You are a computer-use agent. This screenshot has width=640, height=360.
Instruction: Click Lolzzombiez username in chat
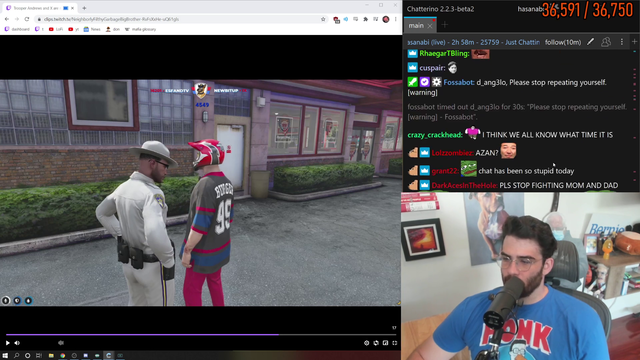[452, 153]
